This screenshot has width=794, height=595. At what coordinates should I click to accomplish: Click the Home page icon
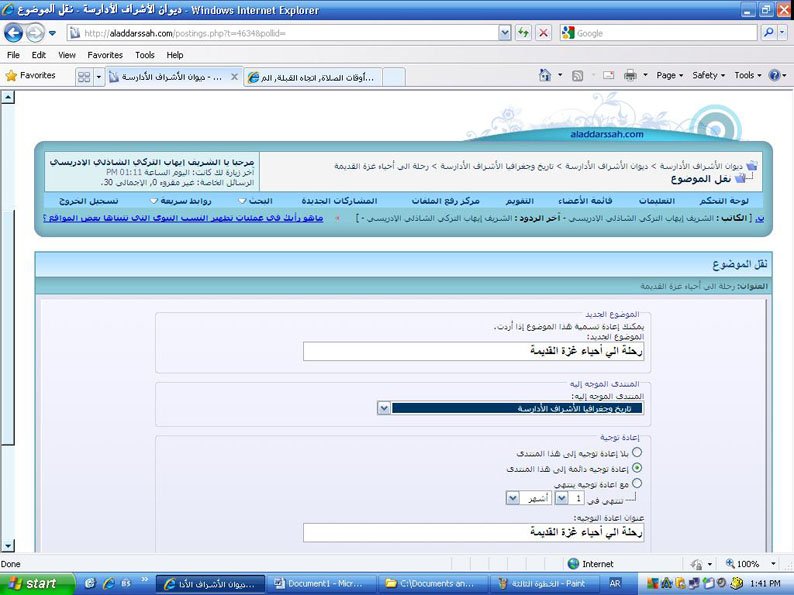point(545,75)
